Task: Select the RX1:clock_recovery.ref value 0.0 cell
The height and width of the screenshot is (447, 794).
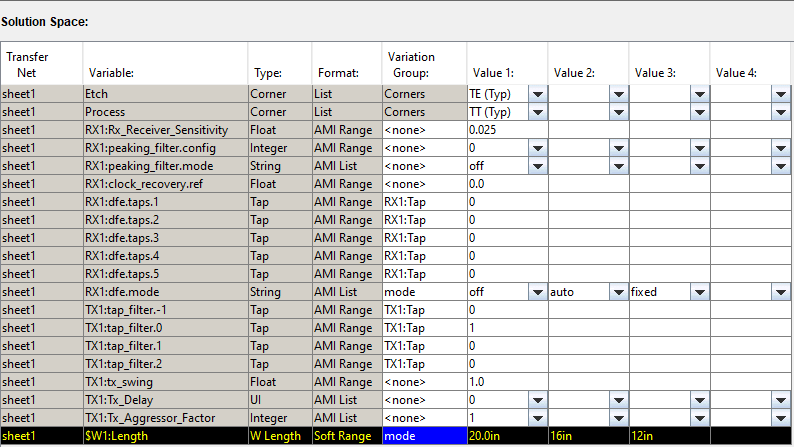Action: (506, 183)
